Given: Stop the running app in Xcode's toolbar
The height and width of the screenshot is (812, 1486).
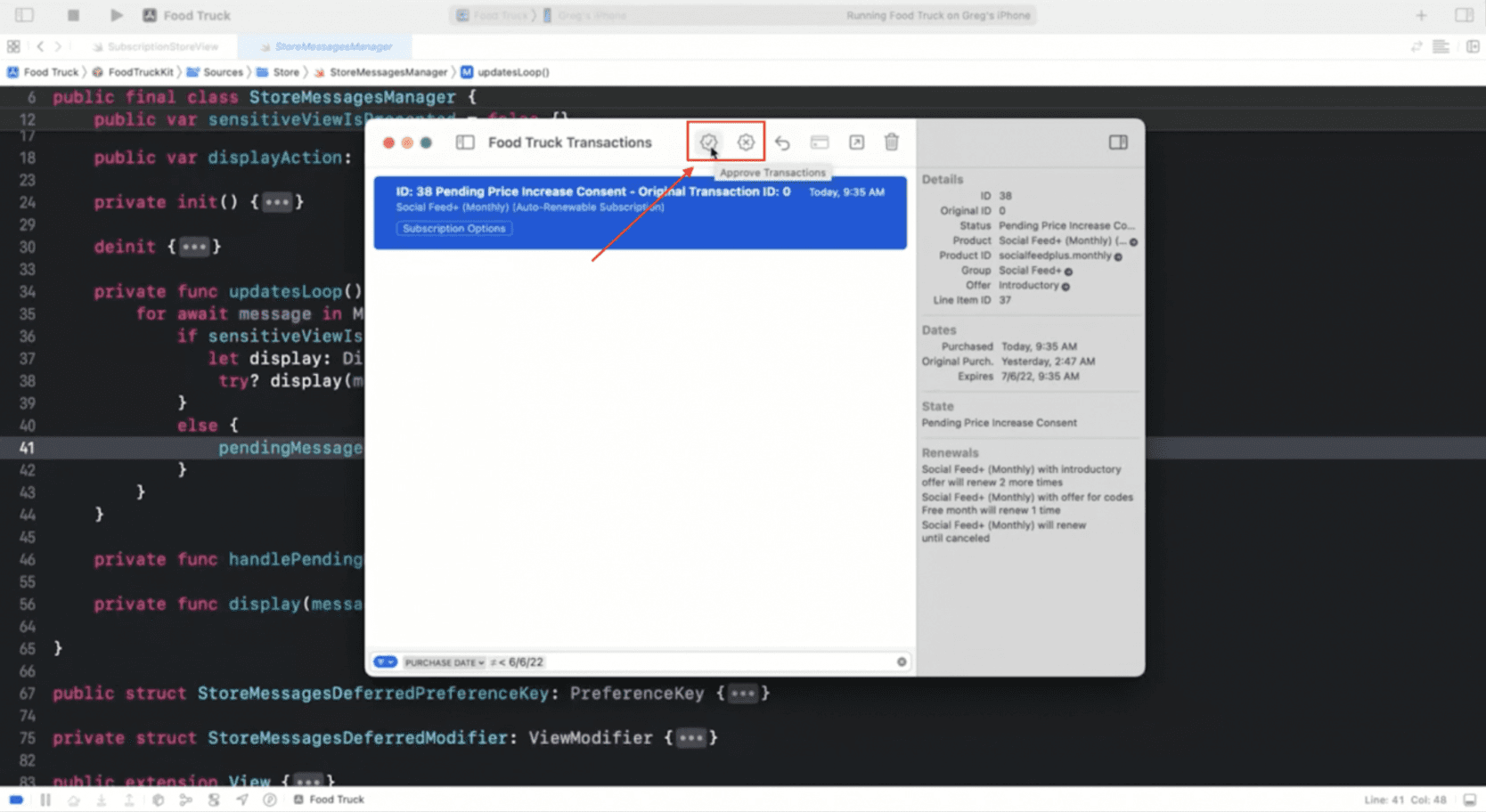Looking at the screenshot, I should [73, 14].
